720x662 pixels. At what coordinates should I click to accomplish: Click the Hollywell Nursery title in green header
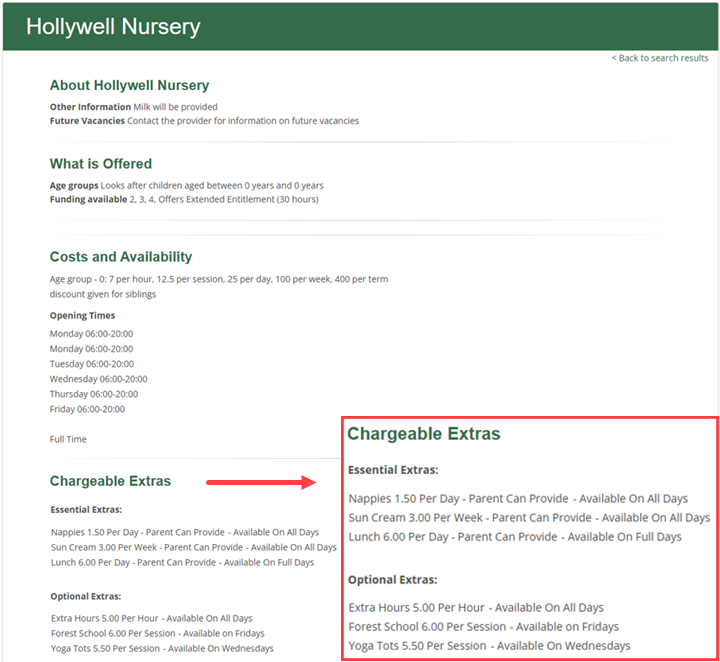click(113, 27)
